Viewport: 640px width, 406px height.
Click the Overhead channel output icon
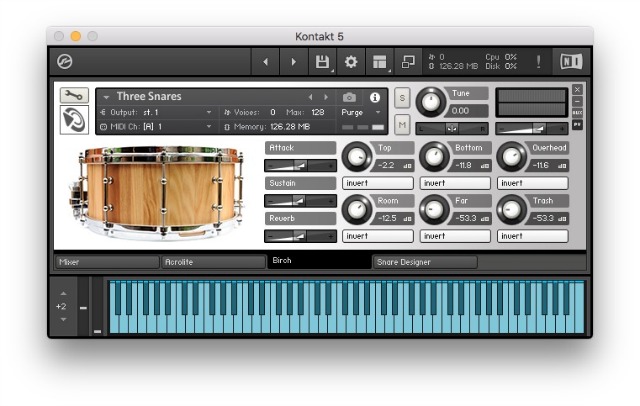(x=562, y=166)
